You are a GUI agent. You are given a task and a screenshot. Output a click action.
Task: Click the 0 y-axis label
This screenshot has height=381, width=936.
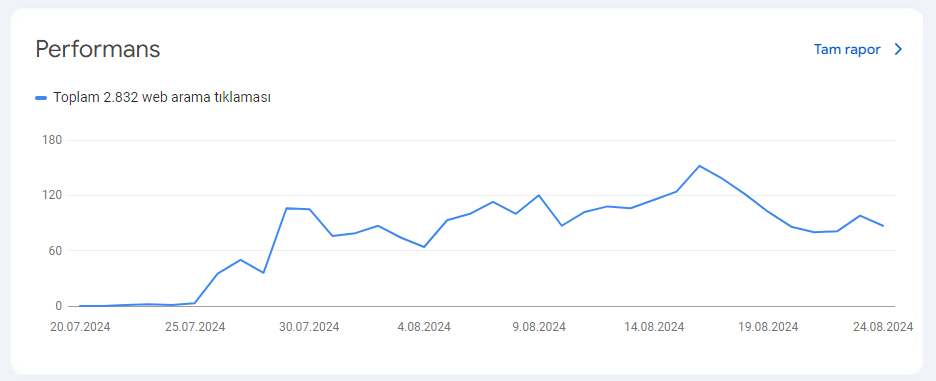[x=58, y=306]
